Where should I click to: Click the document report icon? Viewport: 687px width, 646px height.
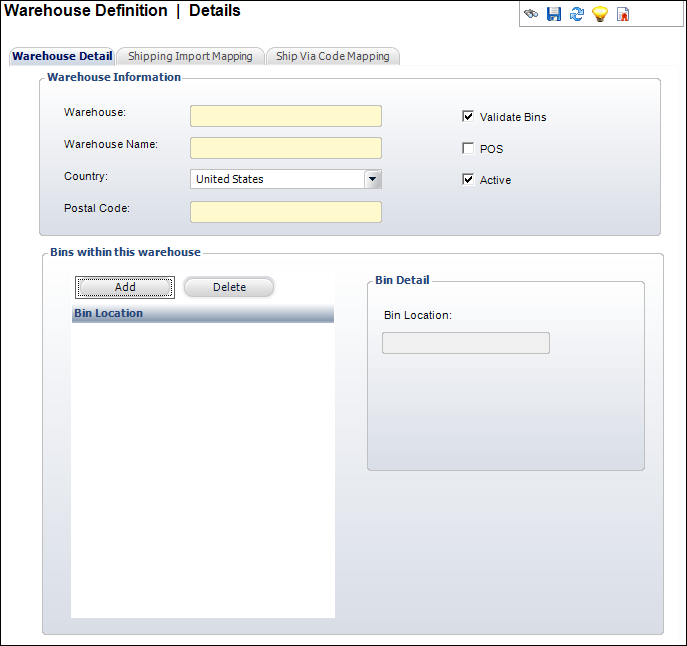(623, 15)
